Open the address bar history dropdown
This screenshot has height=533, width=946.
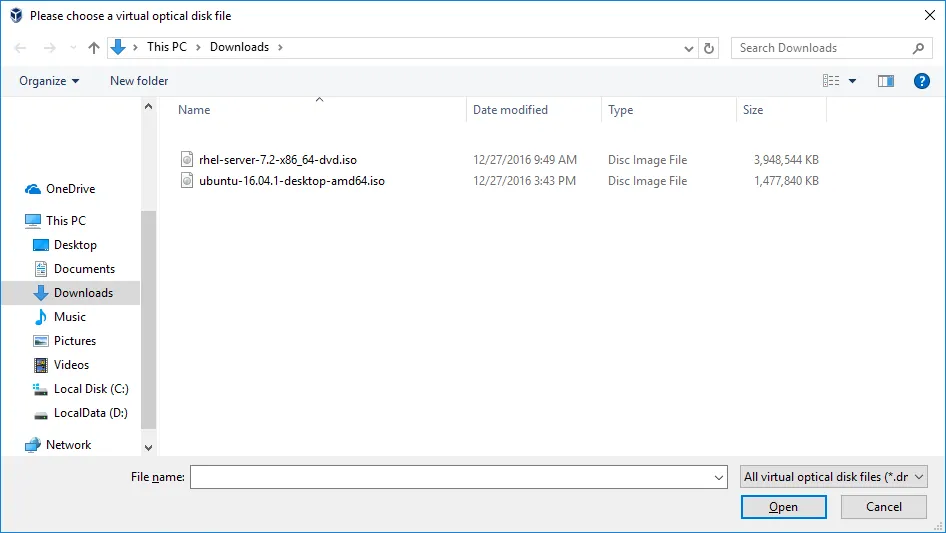point(688,48)
